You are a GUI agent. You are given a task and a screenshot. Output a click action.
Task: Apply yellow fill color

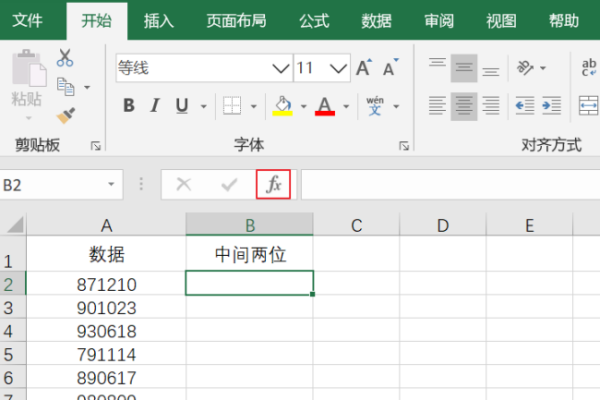(x=282, y=106)
